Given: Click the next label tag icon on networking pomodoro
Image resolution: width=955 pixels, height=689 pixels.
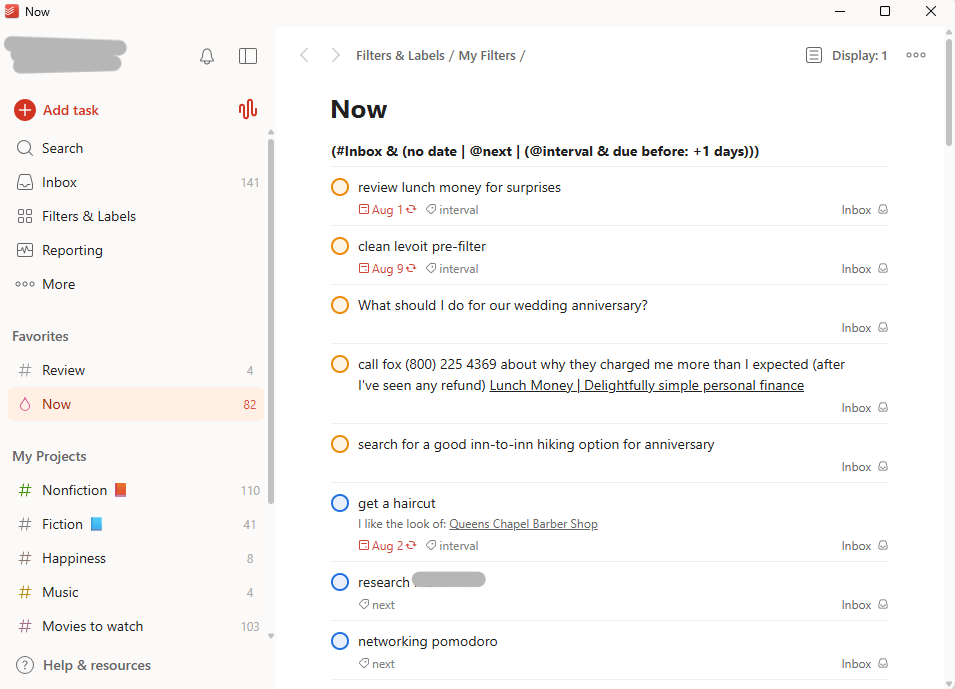Looking at the screenshot, I should (364, 663).
